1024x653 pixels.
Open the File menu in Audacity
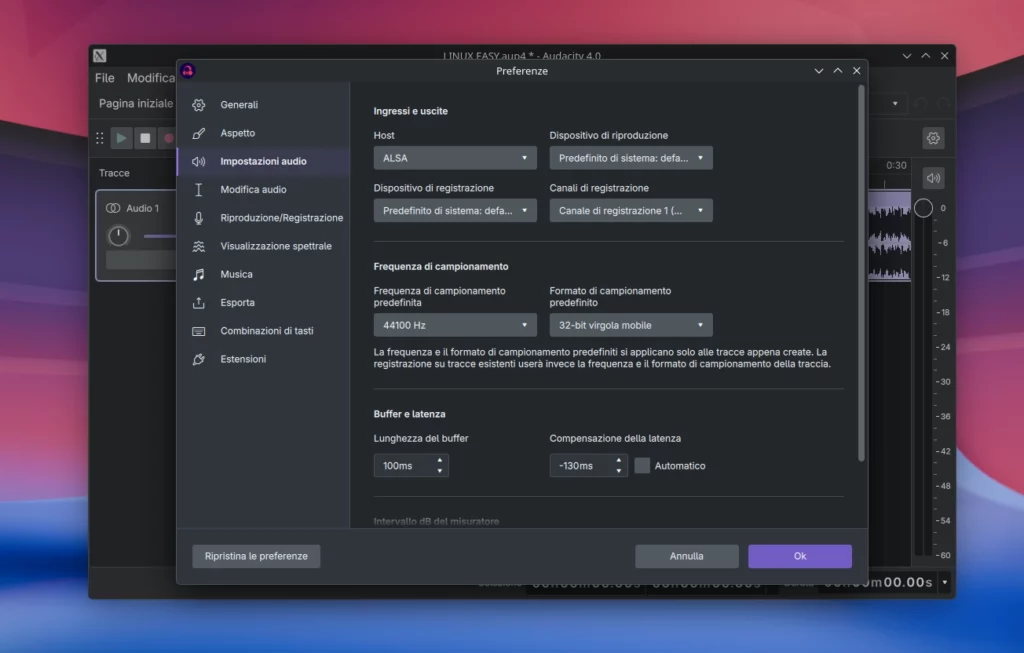pyautogui.click(x=104, y=78)
